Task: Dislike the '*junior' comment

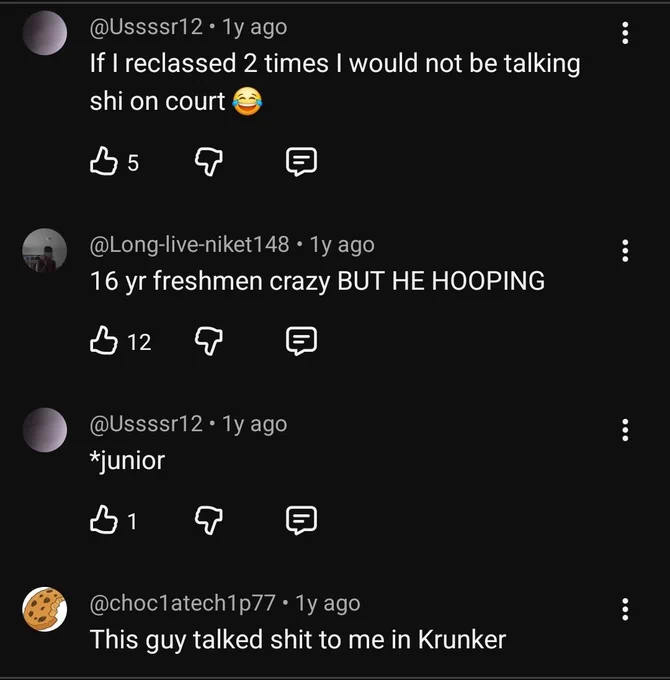Action: [209, 520]
